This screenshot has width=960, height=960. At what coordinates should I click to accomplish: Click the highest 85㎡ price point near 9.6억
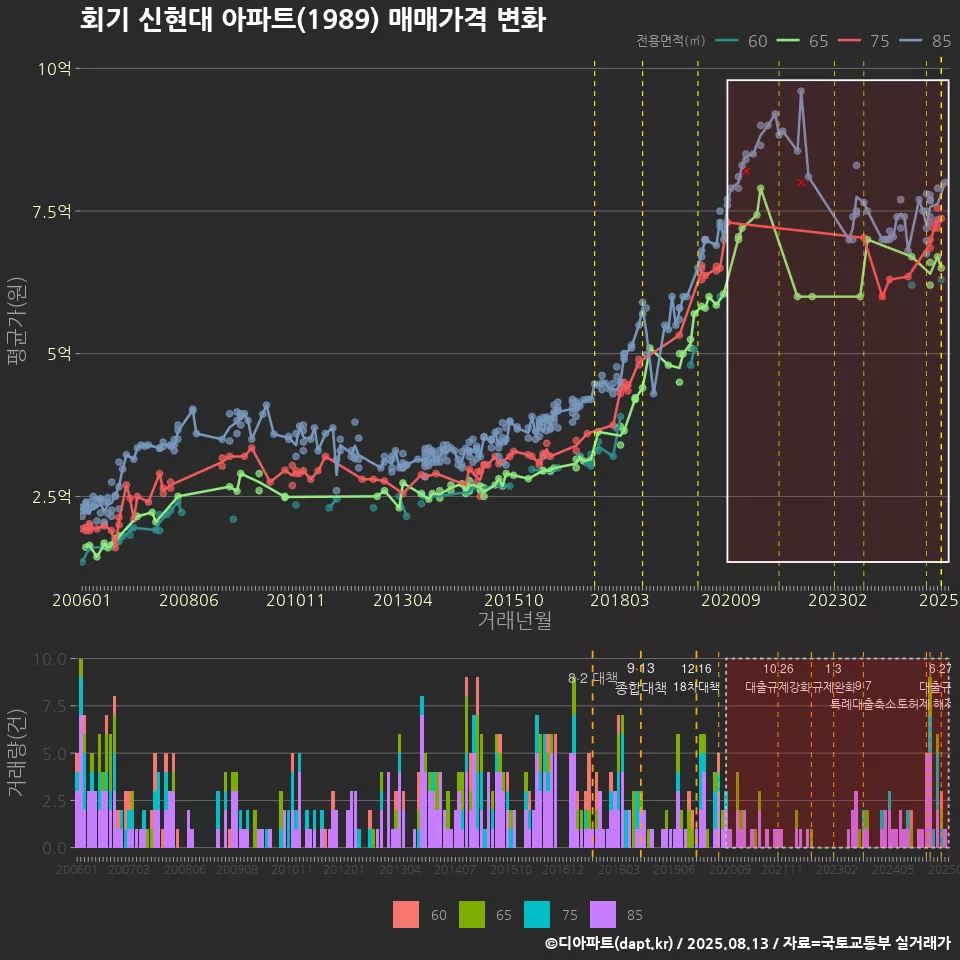click(x=801, y=91)
